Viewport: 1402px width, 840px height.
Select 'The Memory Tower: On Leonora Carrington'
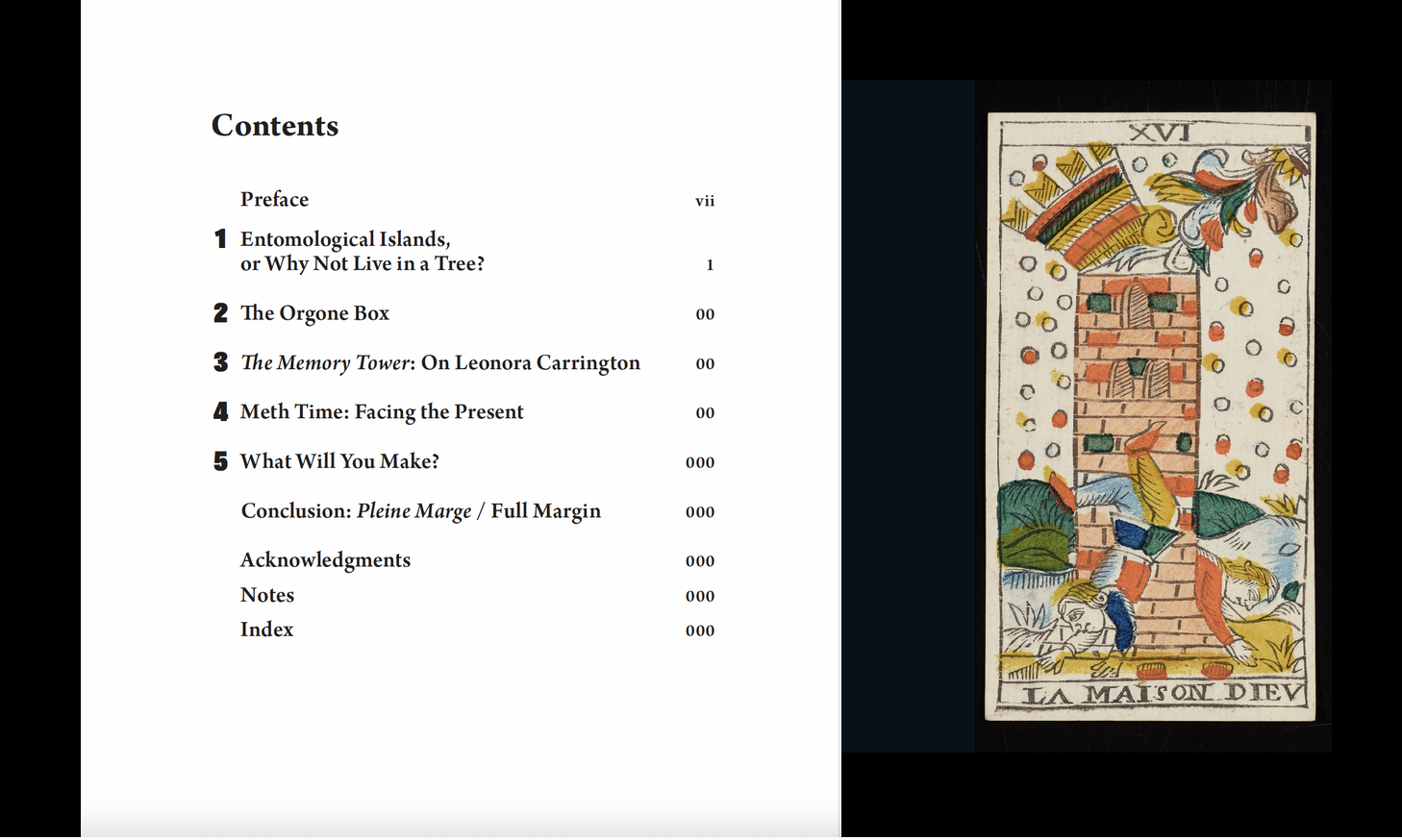click(x=439, y=362)
